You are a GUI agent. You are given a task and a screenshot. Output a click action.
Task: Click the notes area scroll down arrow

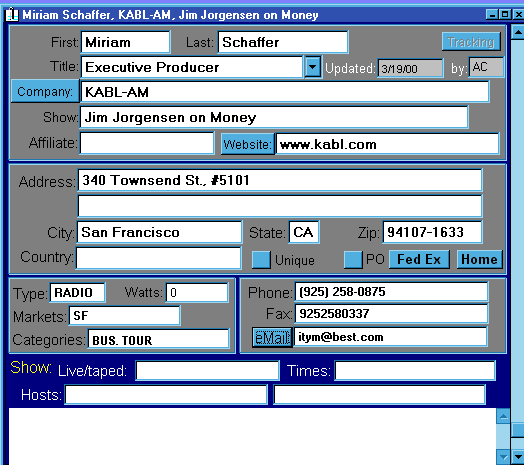click(503, 457)
